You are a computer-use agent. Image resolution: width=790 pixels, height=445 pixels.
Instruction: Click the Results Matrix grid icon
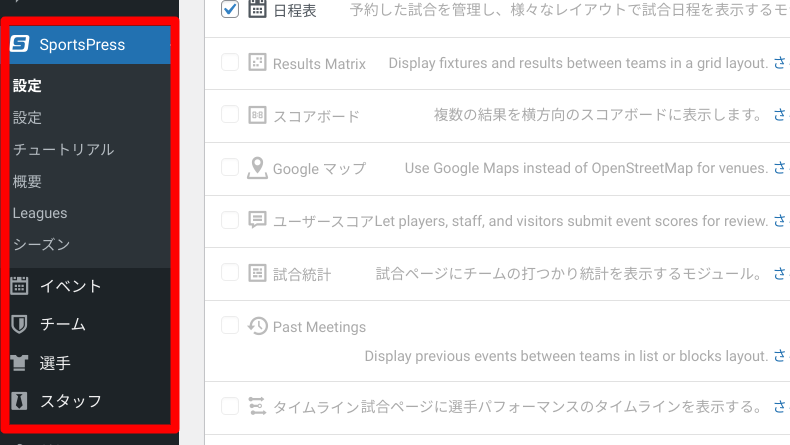pos(257,62)
